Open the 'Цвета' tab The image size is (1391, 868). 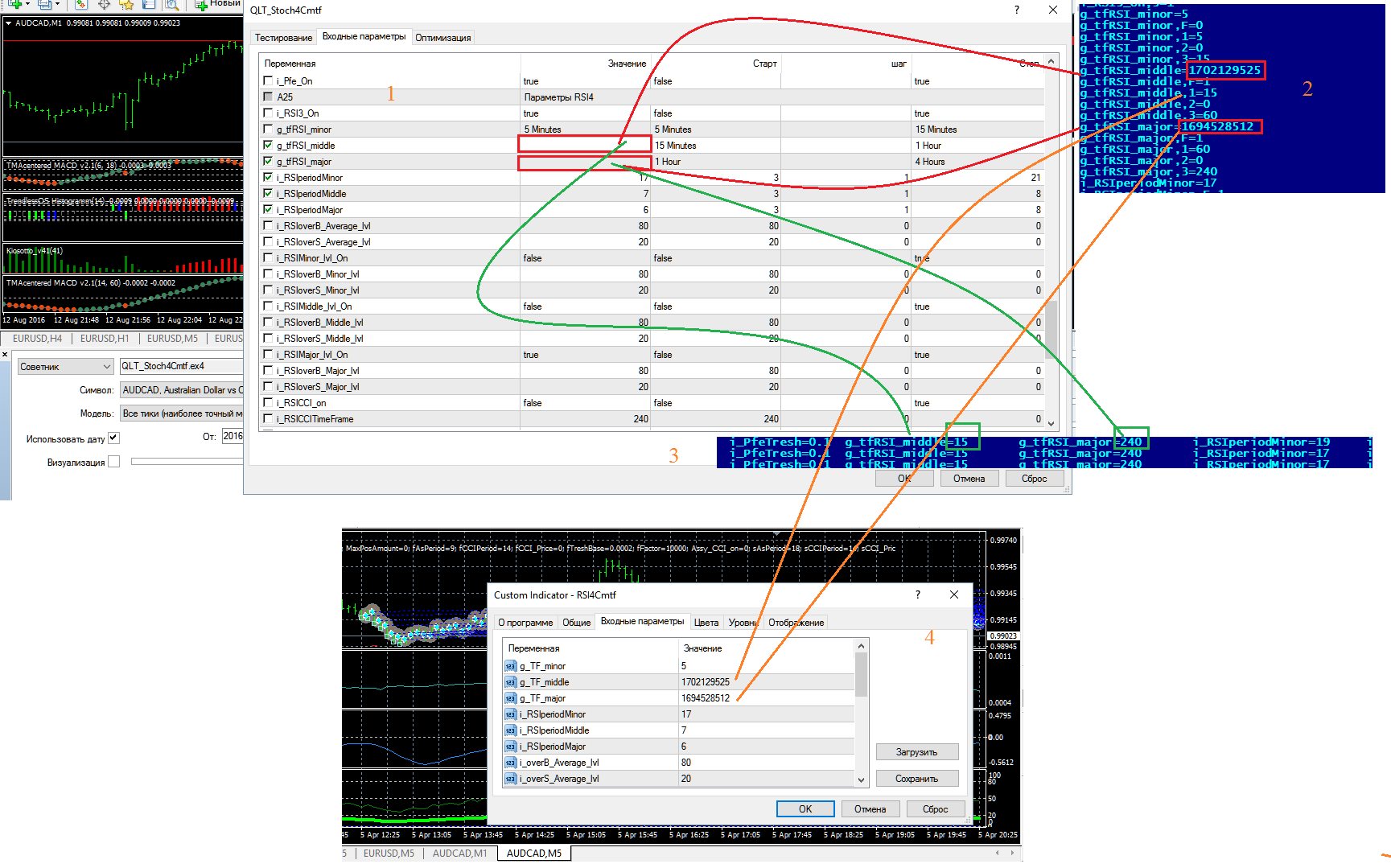click(x=706, y=623)
